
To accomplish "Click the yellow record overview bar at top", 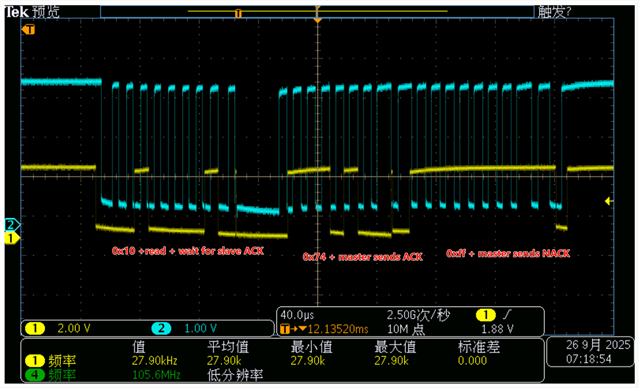I will pyautogui.click(x=318, y=11).
